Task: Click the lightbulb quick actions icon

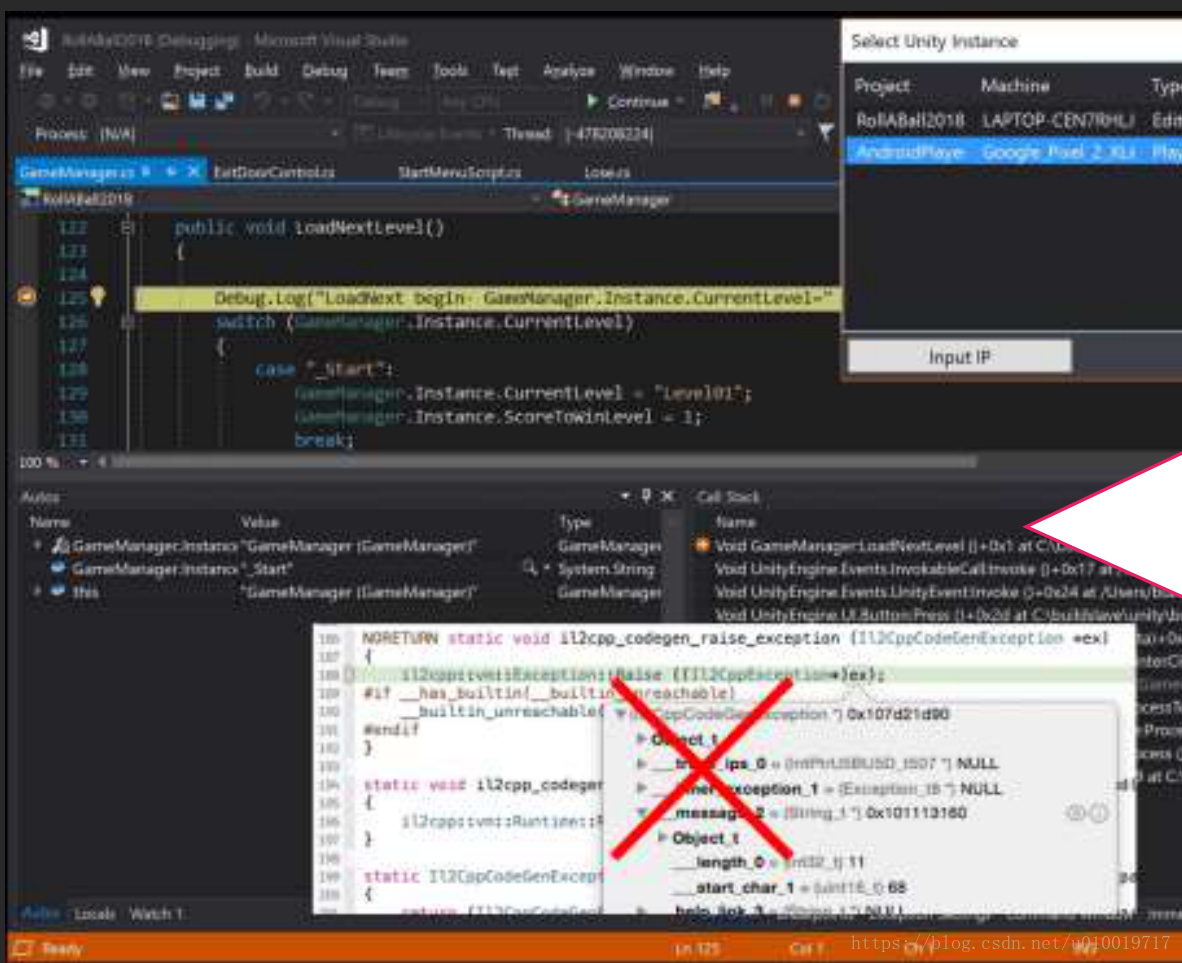Action: pyautogui.click(x=98, y=296)
